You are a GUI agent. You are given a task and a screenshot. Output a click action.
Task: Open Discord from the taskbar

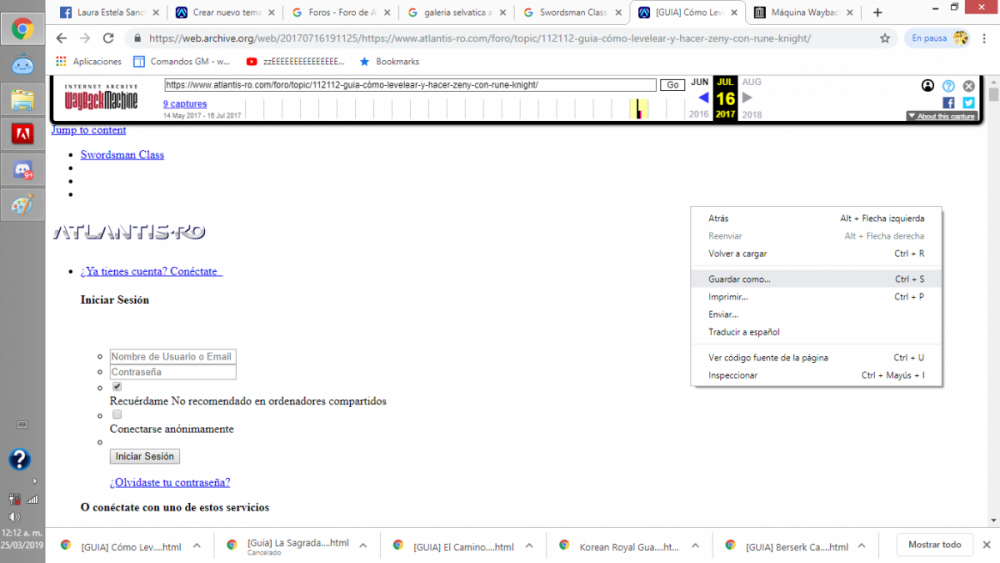point(22,169)
